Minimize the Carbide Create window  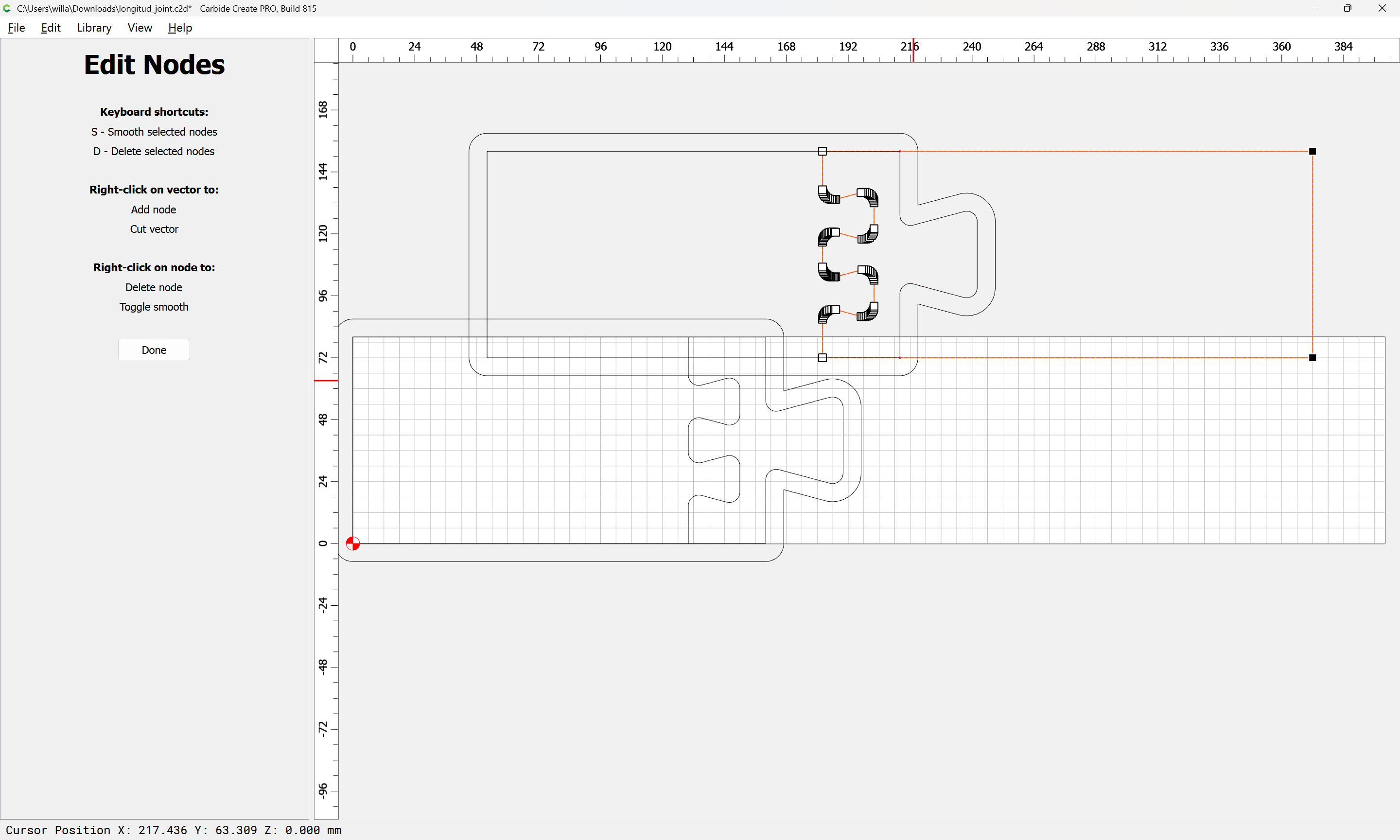pyautogui.click(x=1314, y=8)
